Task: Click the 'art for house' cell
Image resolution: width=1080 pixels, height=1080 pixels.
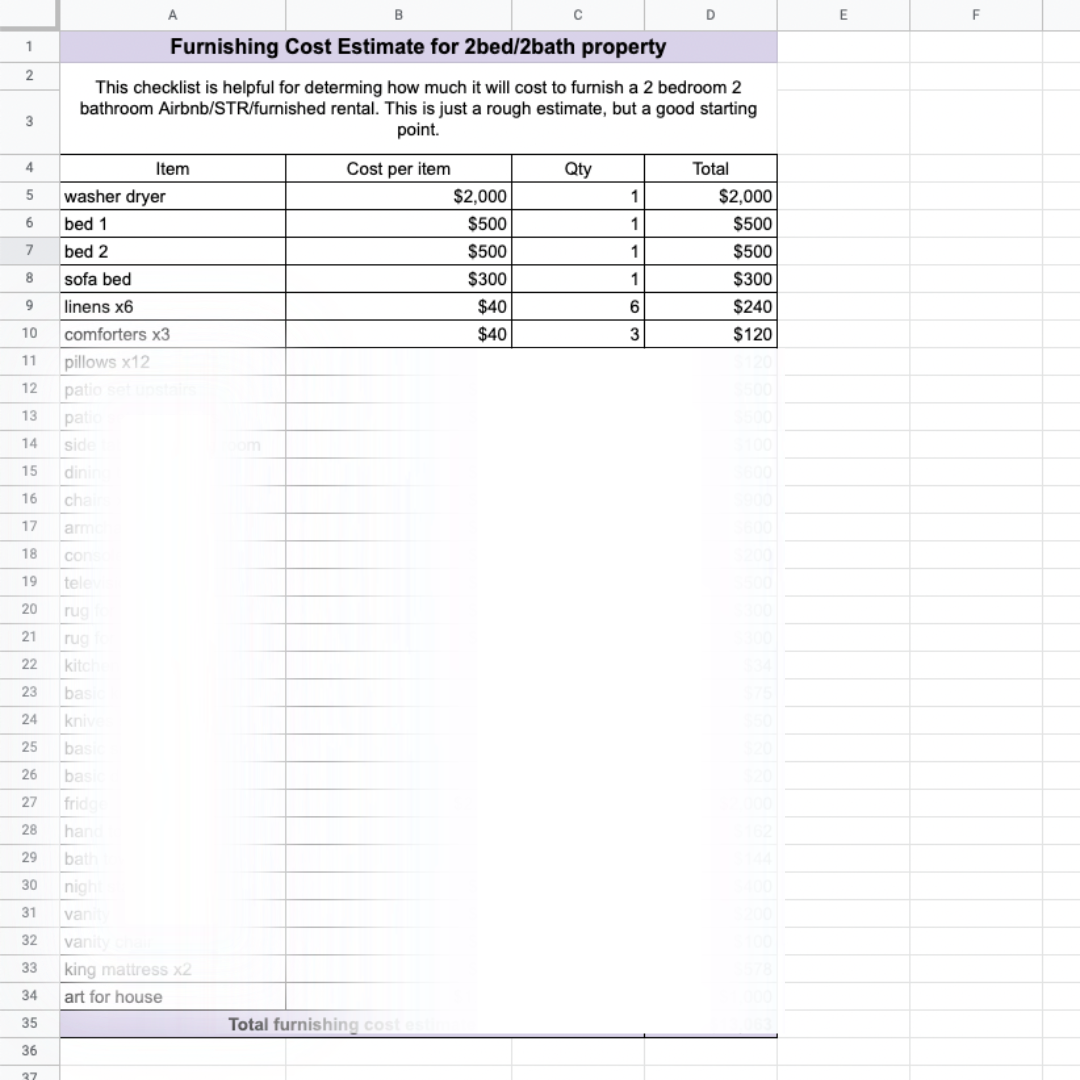Action: tap(172, 996)
